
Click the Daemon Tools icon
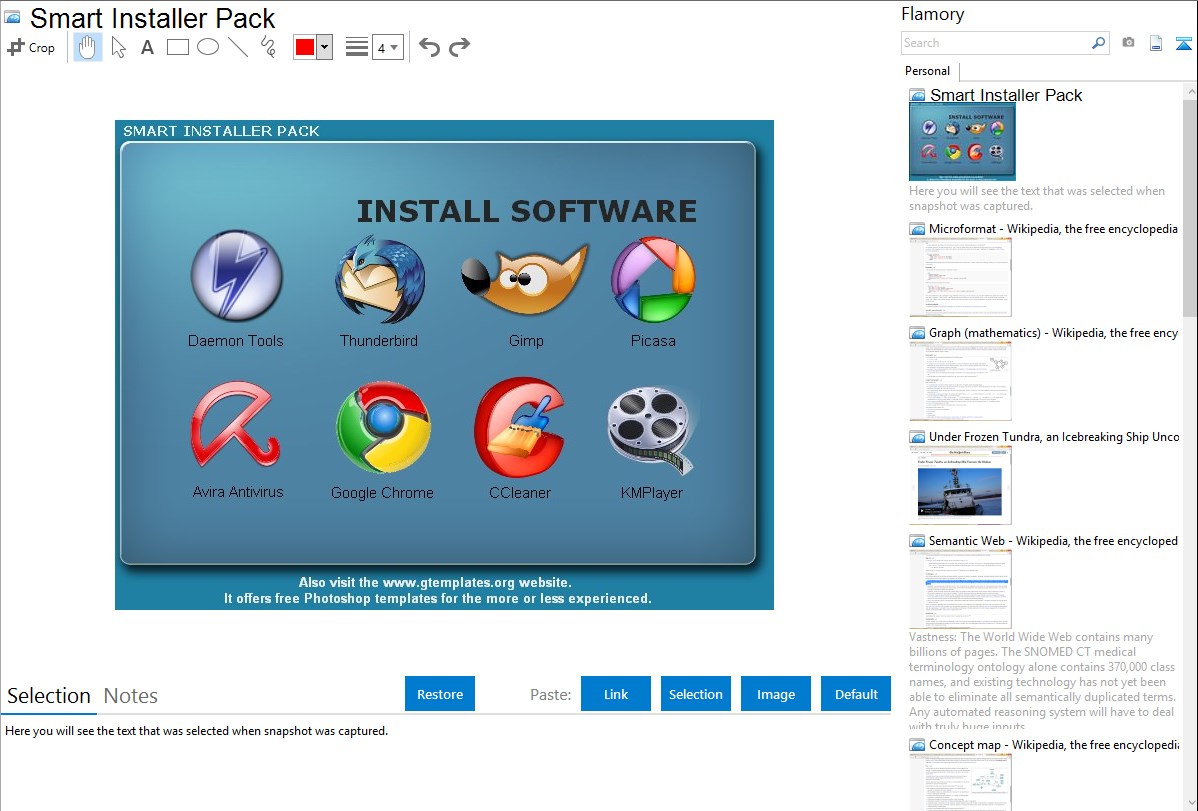pyautogui.click(x=236, y=276)
